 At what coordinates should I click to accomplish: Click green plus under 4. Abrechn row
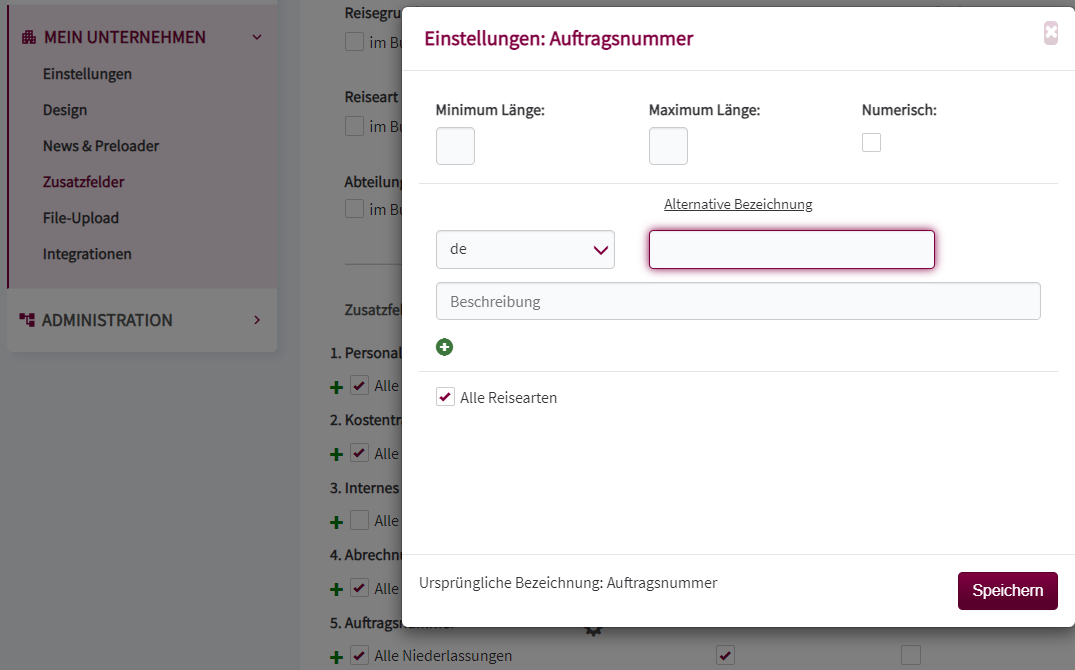pos(336,590)
